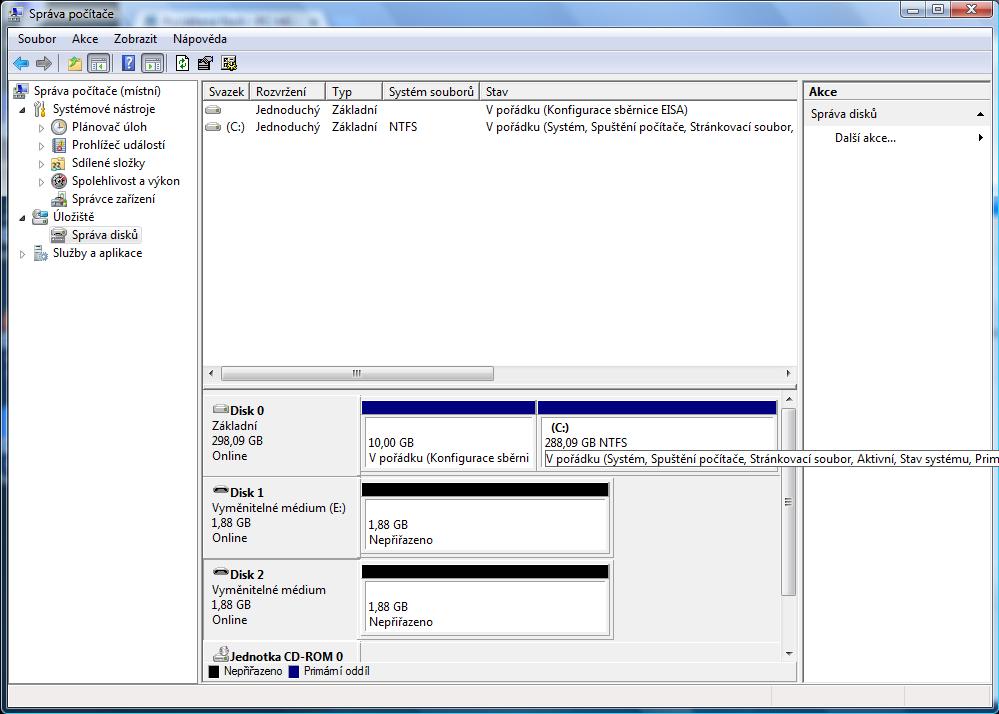Toggle the Show/Hide Action pane icon
The height and width of the screenshot is (714, 999).
click(x=152, y=63)
